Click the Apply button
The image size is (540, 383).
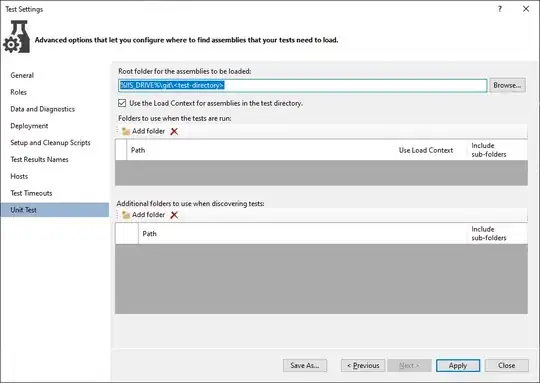[x=458, y=365]
